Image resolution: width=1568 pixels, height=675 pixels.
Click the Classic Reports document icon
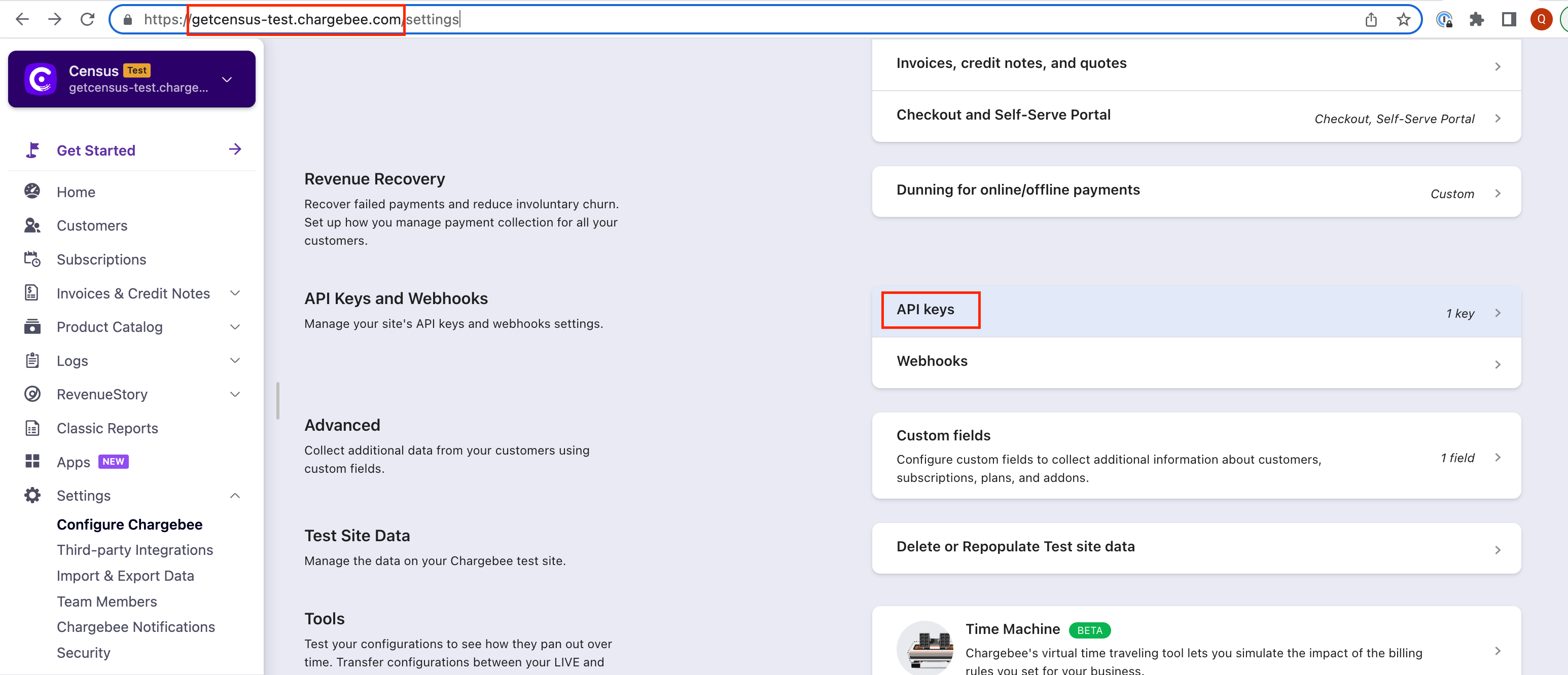(32, 428)
